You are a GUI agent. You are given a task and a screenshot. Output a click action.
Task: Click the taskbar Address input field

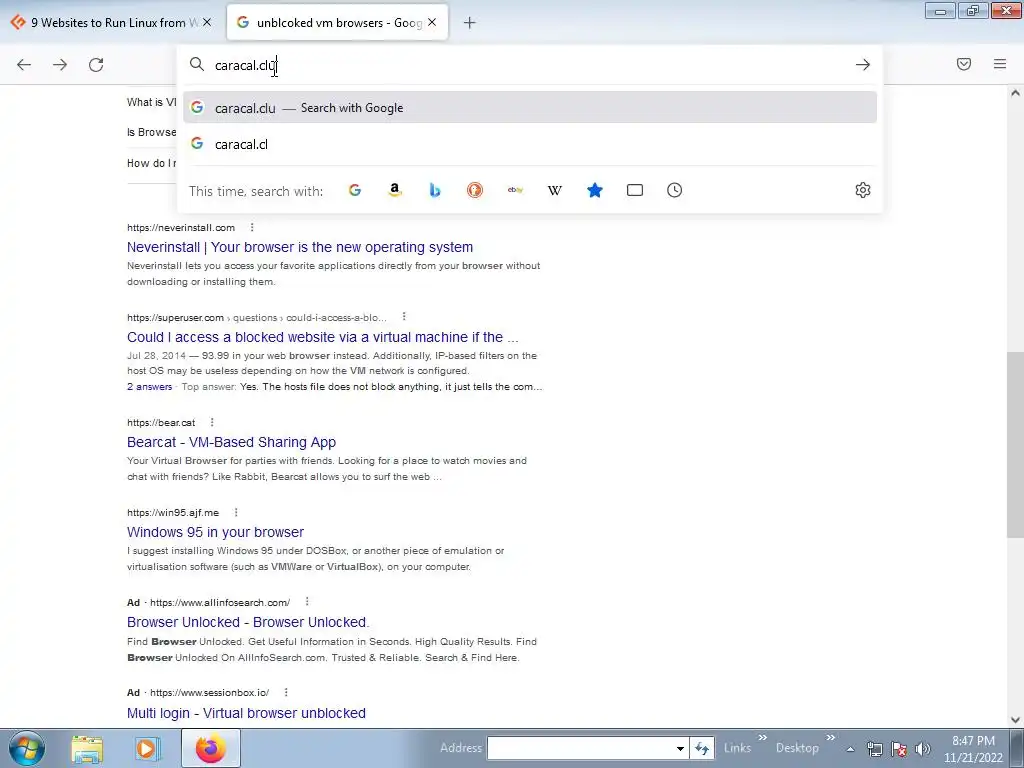point(580,748)
